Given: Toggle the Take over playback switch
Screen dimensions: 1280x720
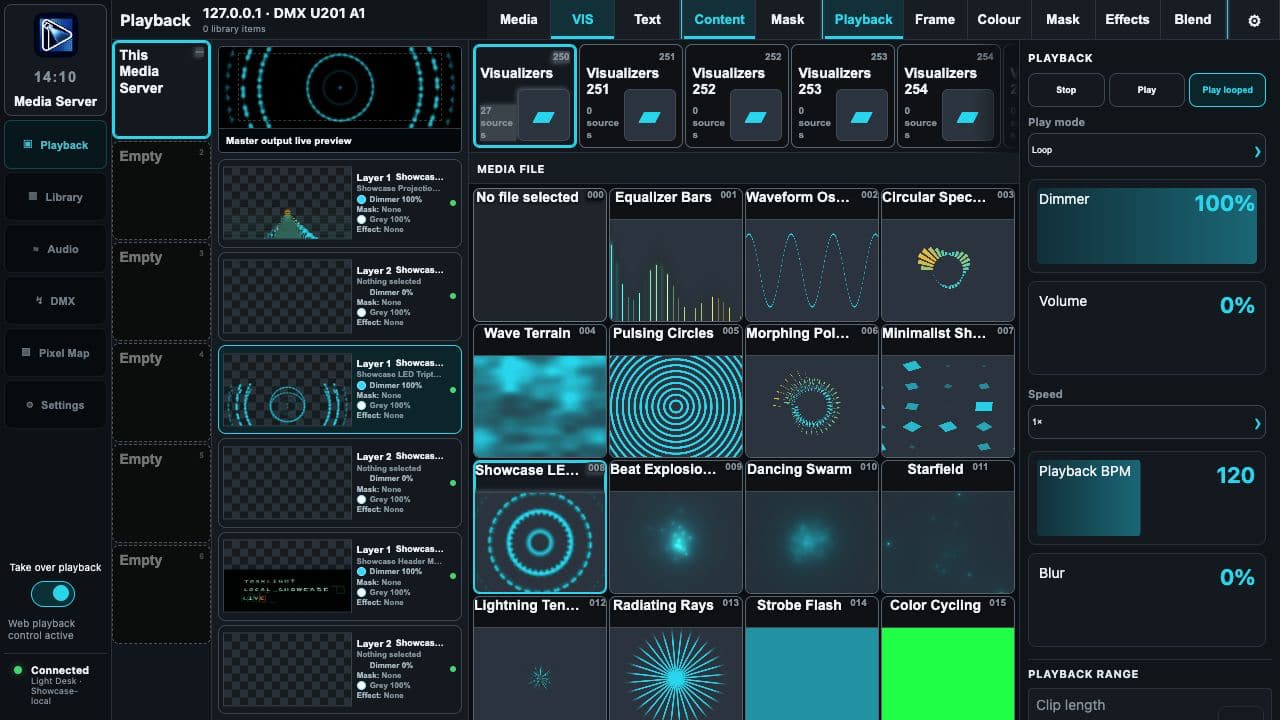Looking at the screenshot, I should 53,594.
